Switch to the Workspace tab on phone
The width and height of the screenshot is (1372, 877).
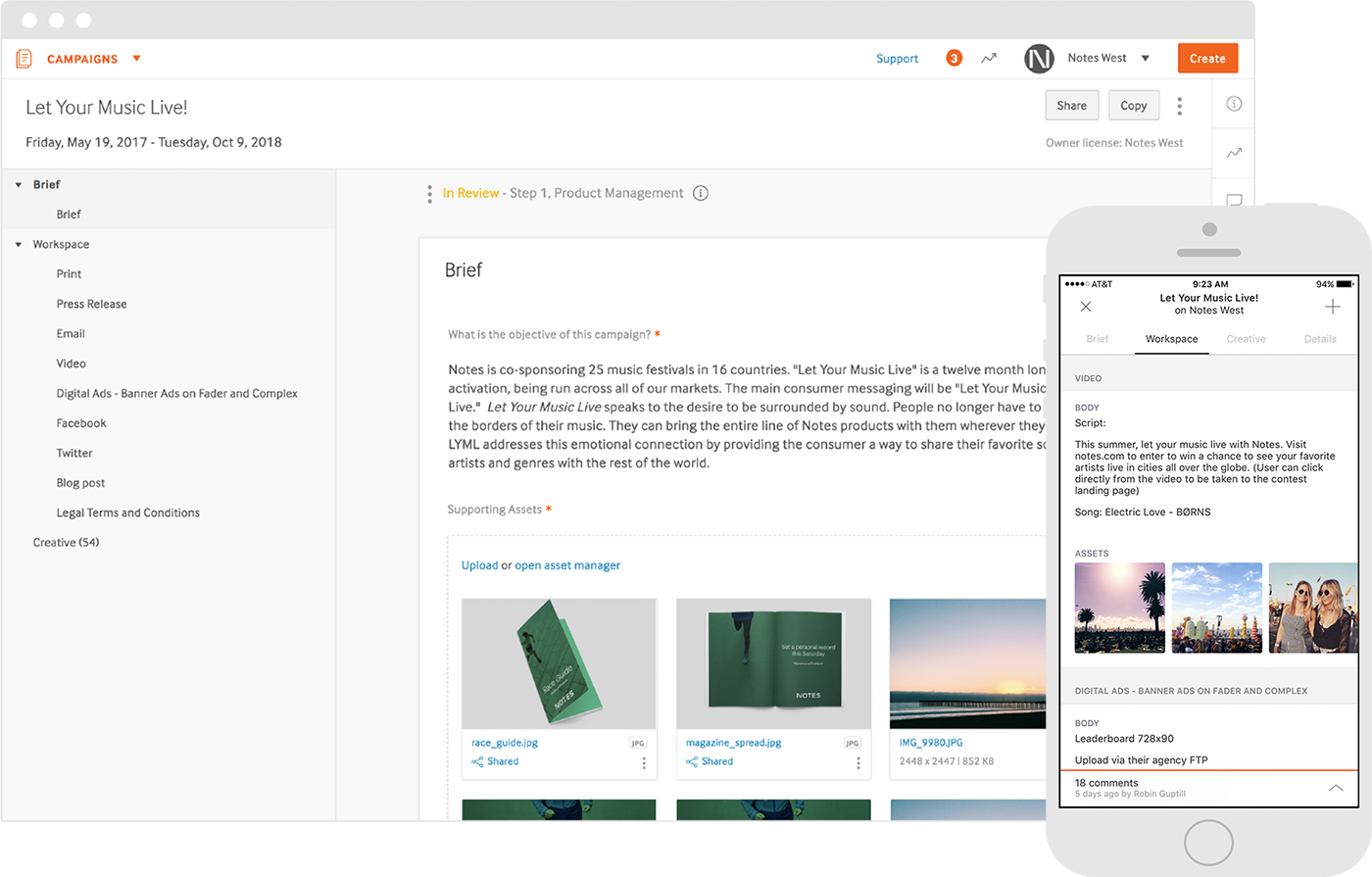pos(1172,339)
